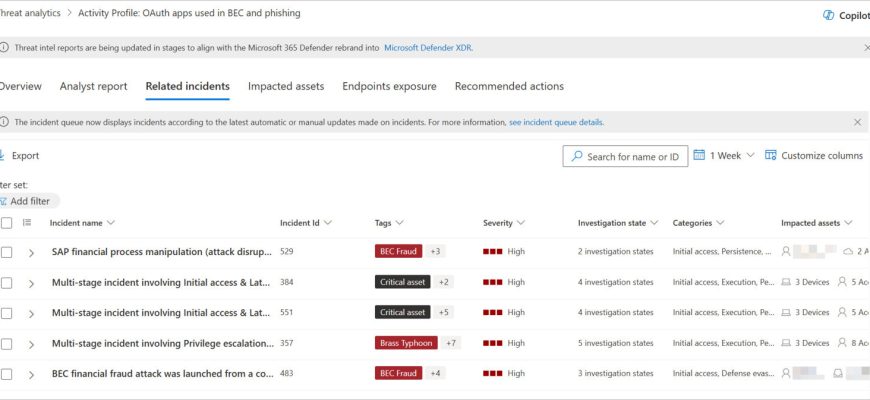Check the checkbox for incident 384
870x400 pixels.
pyautogui.click(x=6, y=283)
